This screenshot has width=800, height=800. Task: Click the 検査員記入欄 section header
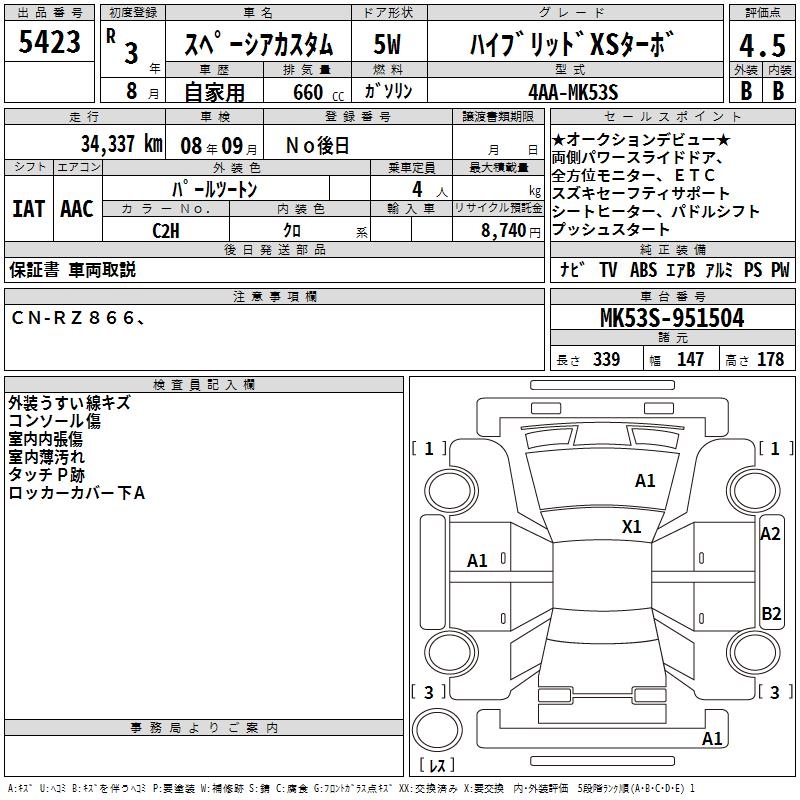(x=204, y=385)
